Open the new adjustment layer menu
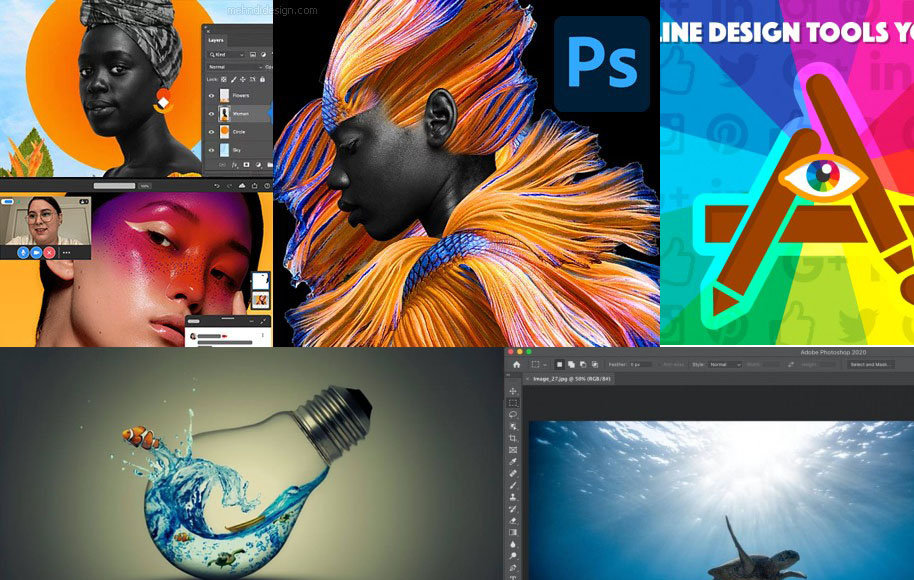The width and height of the screenshot is (914, 580). pyautogui.click(x=258, y=165)
